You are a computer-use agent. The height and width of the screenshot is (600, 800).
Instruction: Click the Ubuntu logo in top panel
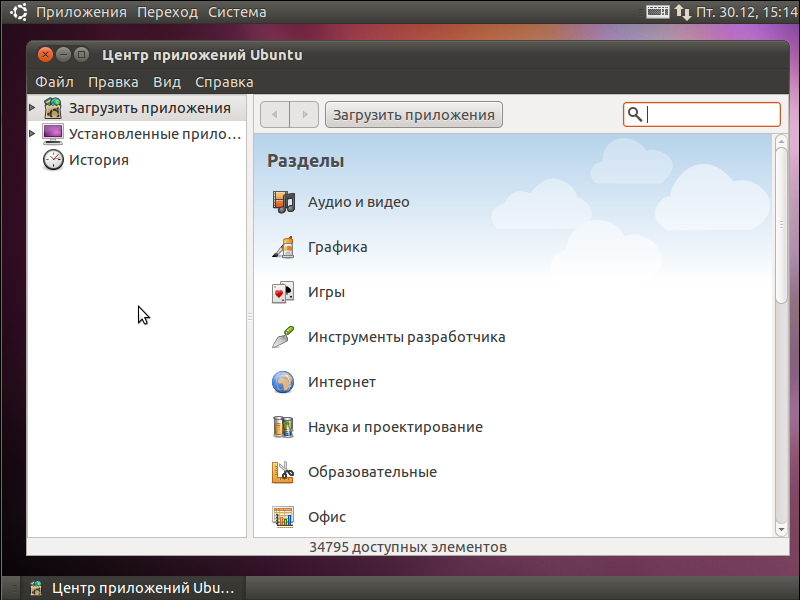coord(18,12)
